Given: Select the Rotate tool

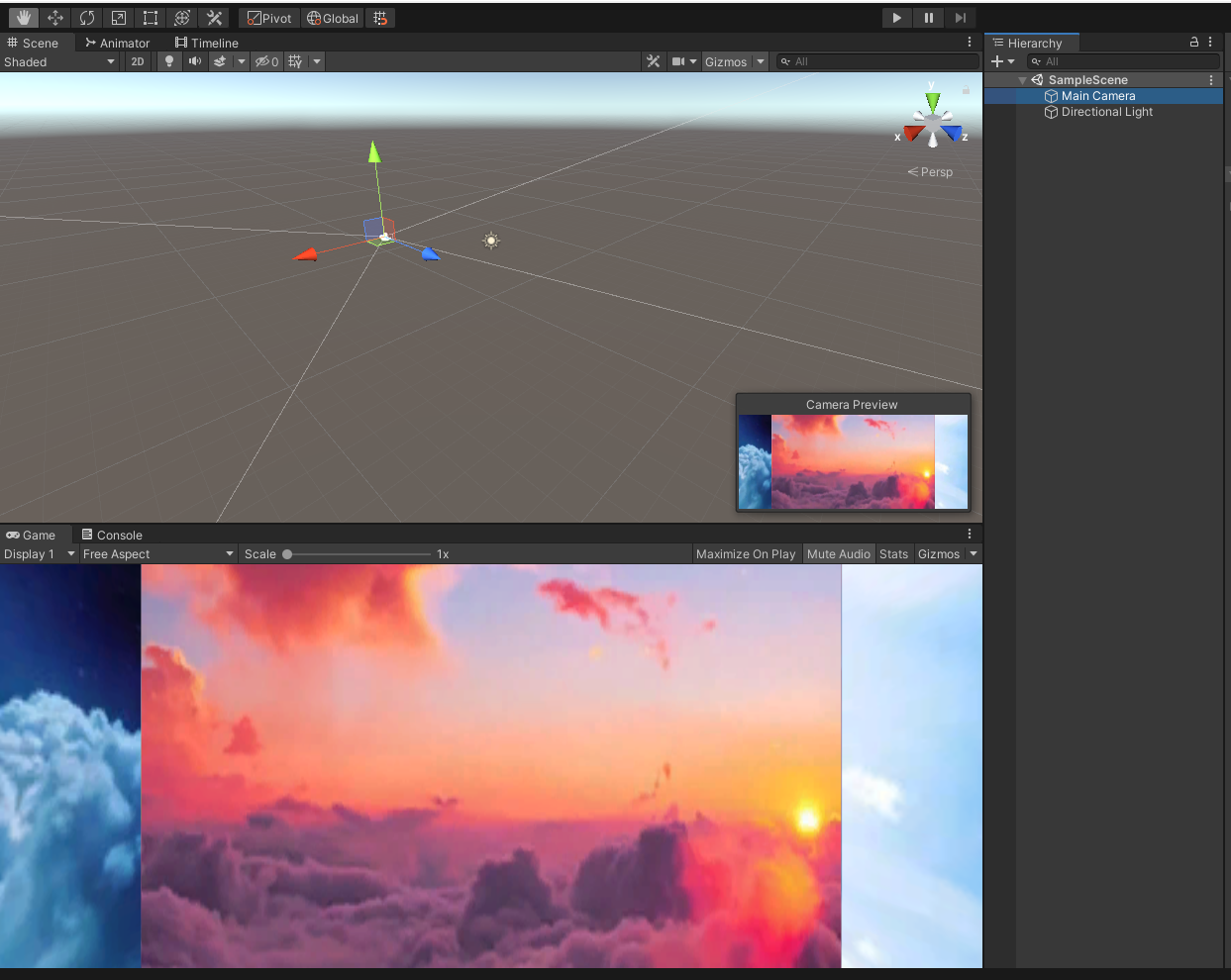Looking at the screenshot, I should (87, 17).
